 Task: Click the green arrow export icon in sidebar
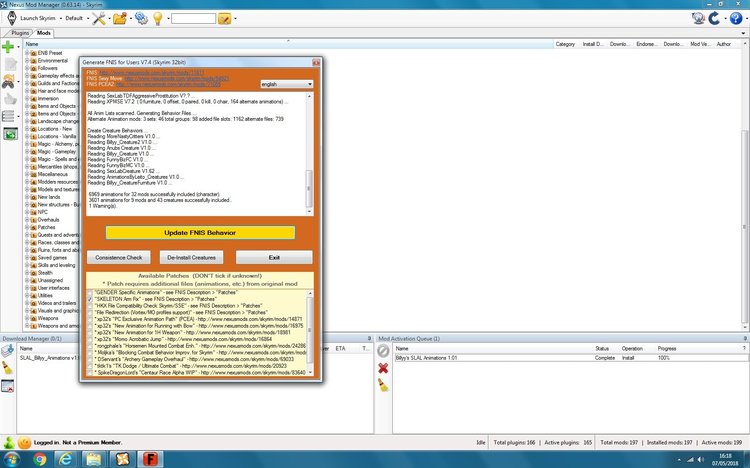pos(10,134)
